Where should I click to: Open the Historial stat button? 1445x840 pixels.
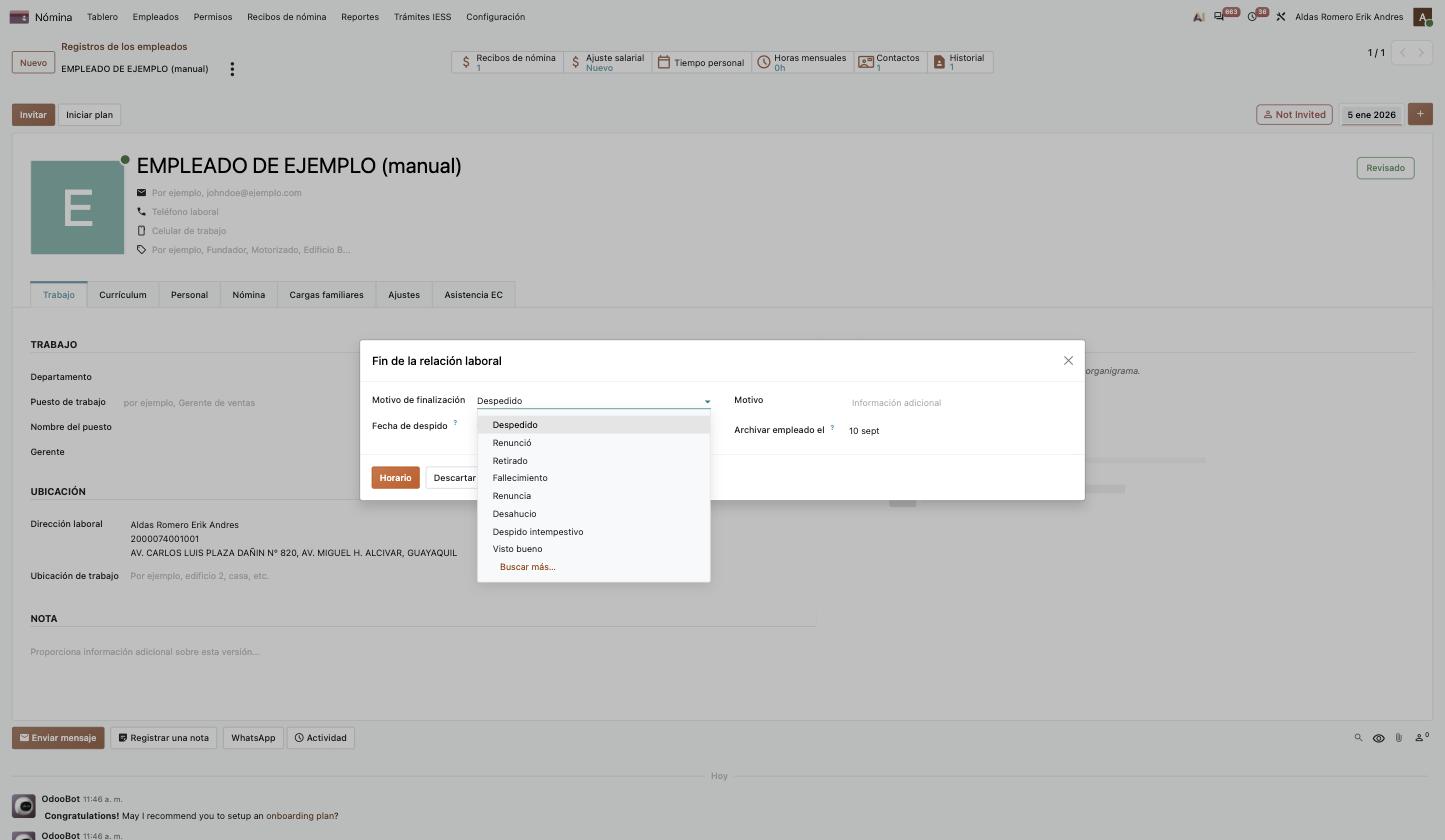[x=959, y=62]
